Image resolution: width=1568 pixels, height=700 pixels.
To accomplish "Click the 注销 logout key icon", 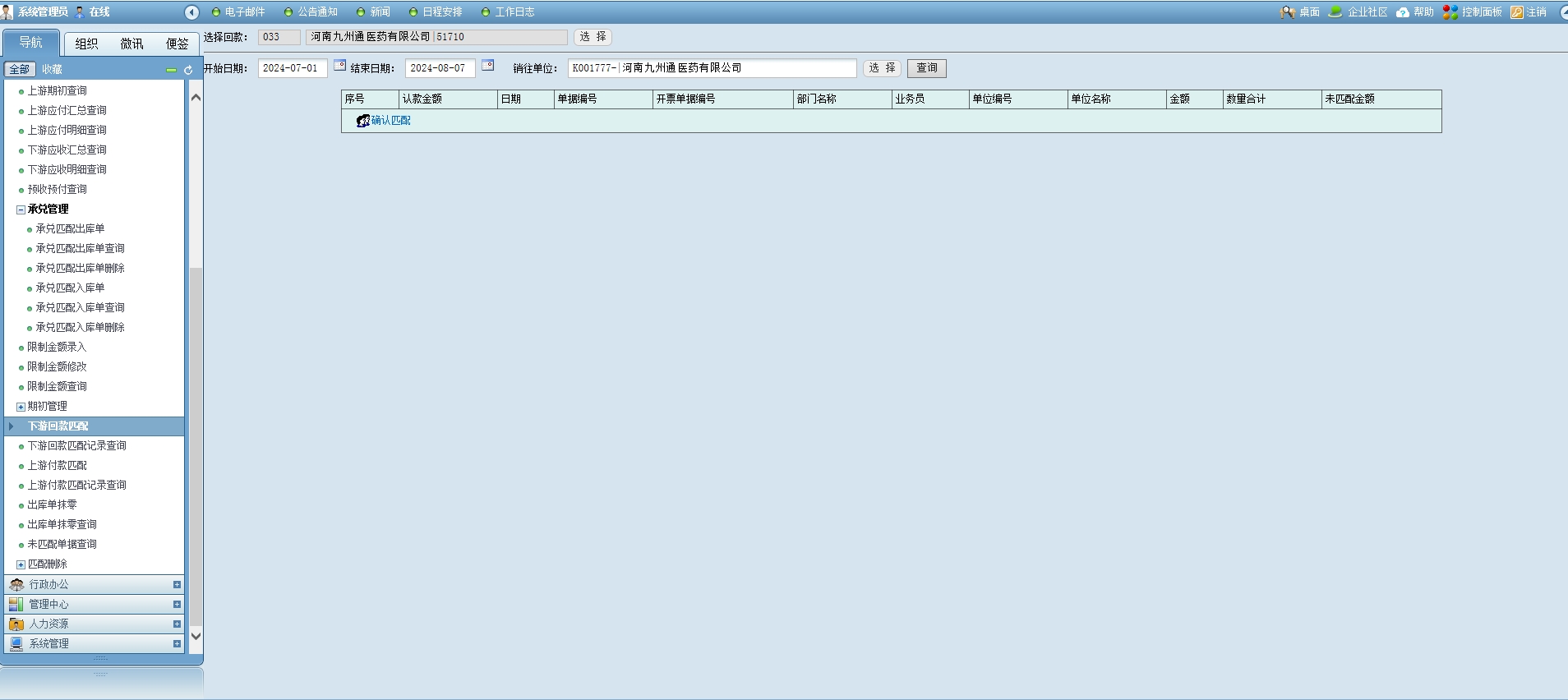I will 1517,12.
